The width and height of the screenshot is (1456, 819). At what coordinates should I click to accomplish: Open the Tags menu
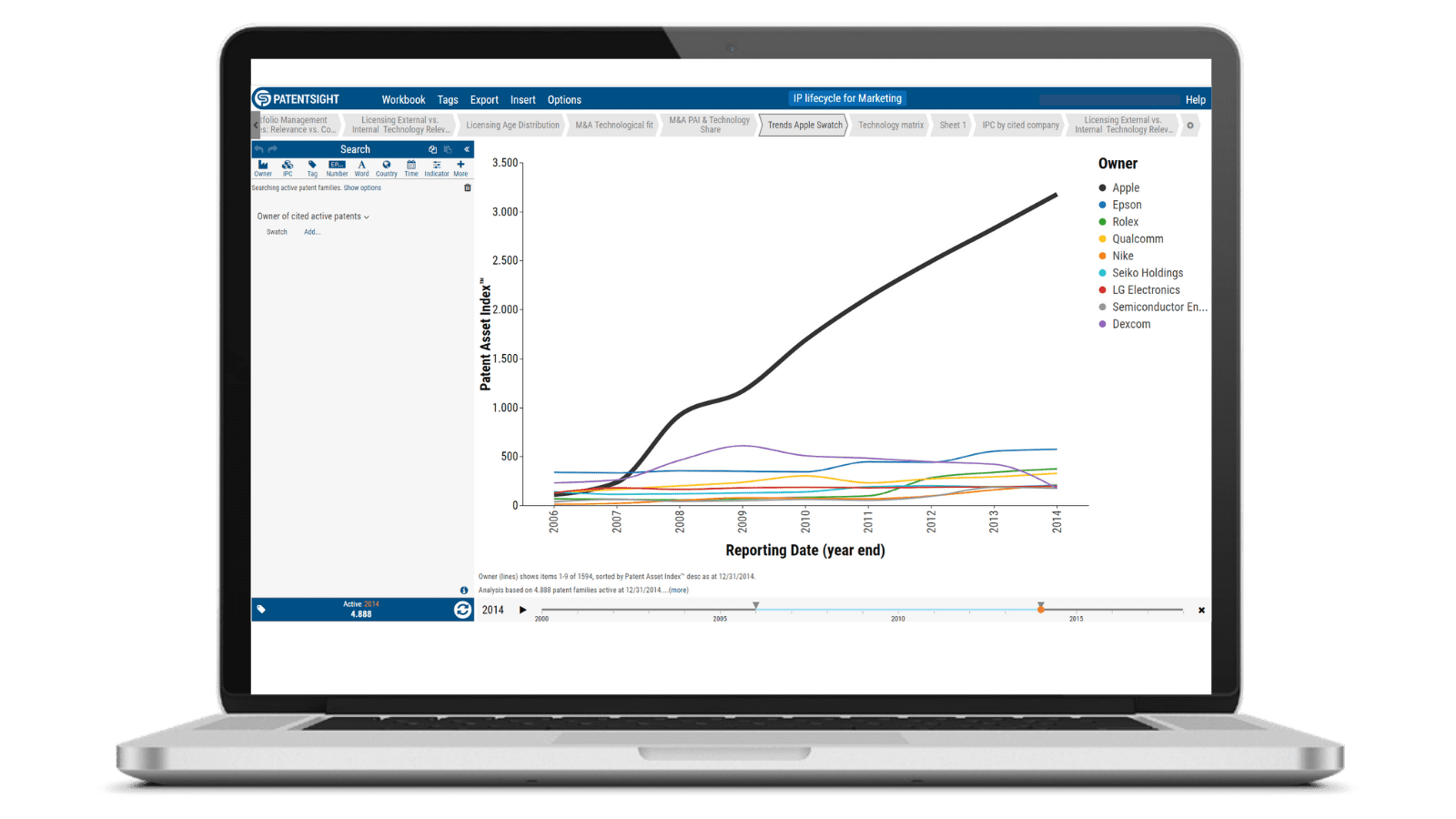tap(448, 100)
